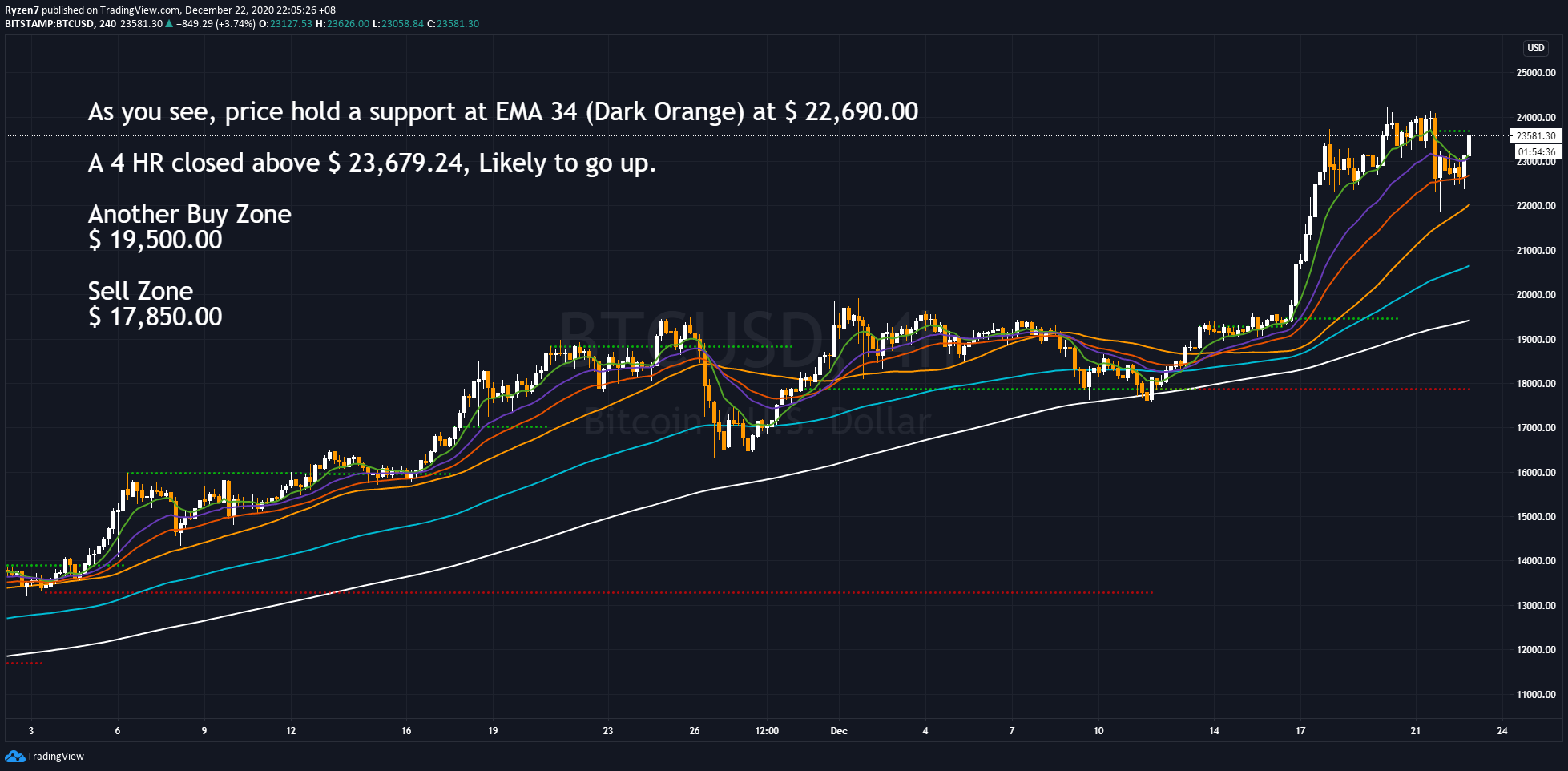
Task: Click the date 3 on time axis
Action: pyautogui.click(x=31, y=731)
